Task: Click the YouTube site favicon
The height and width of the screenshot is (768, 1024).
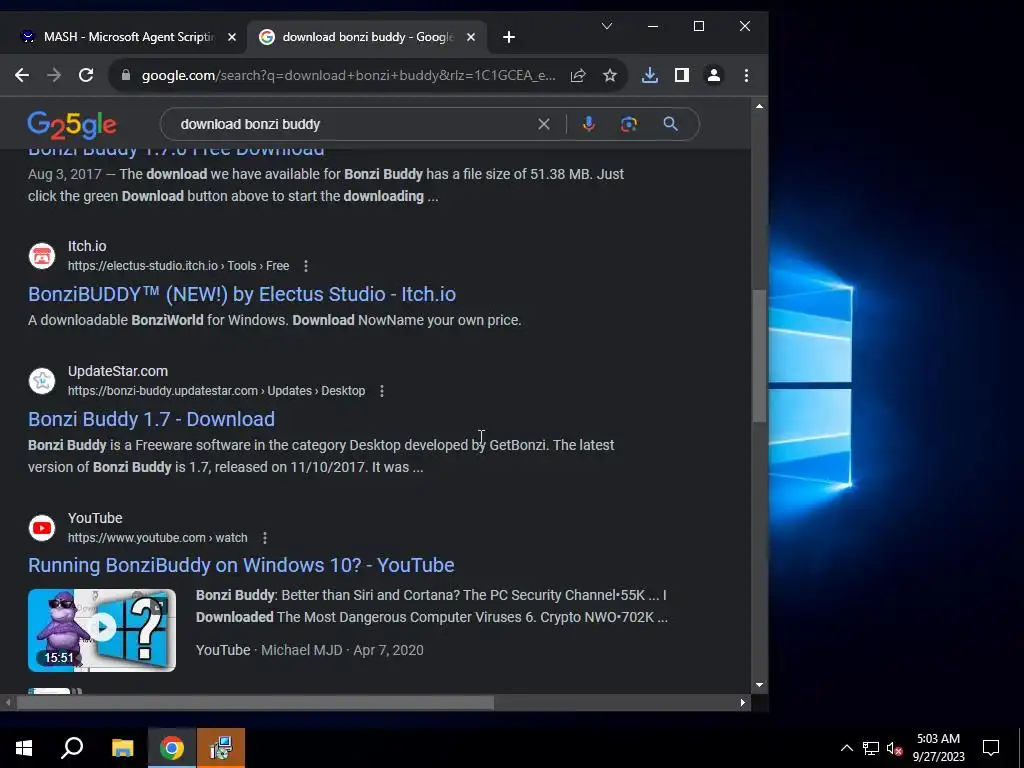Action: pyautogui.click(x=42, y=528)
